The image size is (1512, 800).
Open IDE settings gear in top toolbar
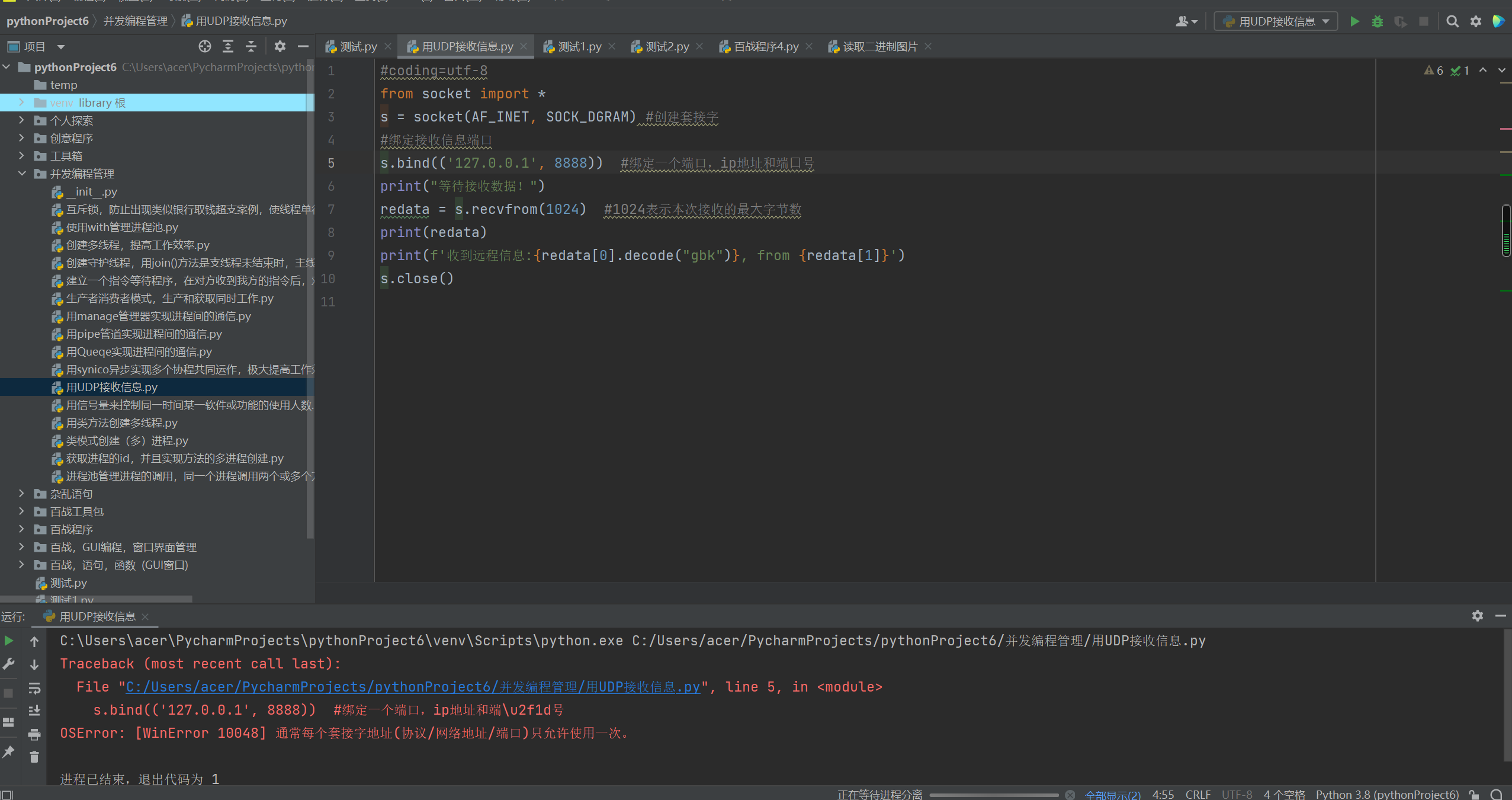[1476, 21]
